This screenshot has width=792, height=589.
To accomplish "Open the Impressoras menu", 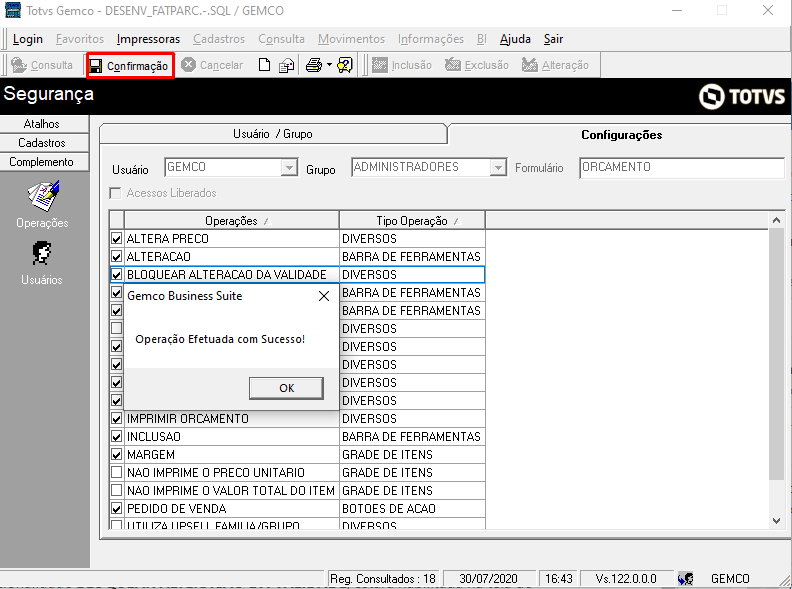I will 148,39.
